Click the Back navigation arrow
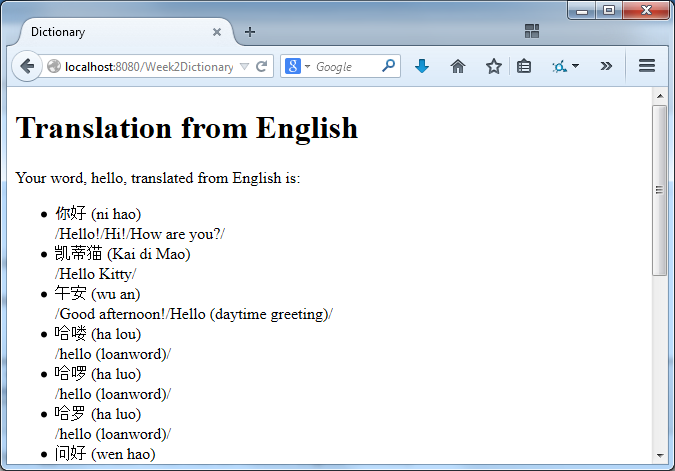Image resolution: width=675 pixels, height=471 pixels. (x=26, y=66)
